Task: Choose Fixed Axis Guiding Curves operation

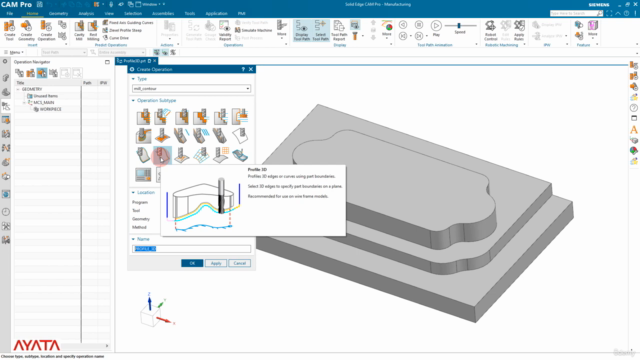Action: pos(128,22)
